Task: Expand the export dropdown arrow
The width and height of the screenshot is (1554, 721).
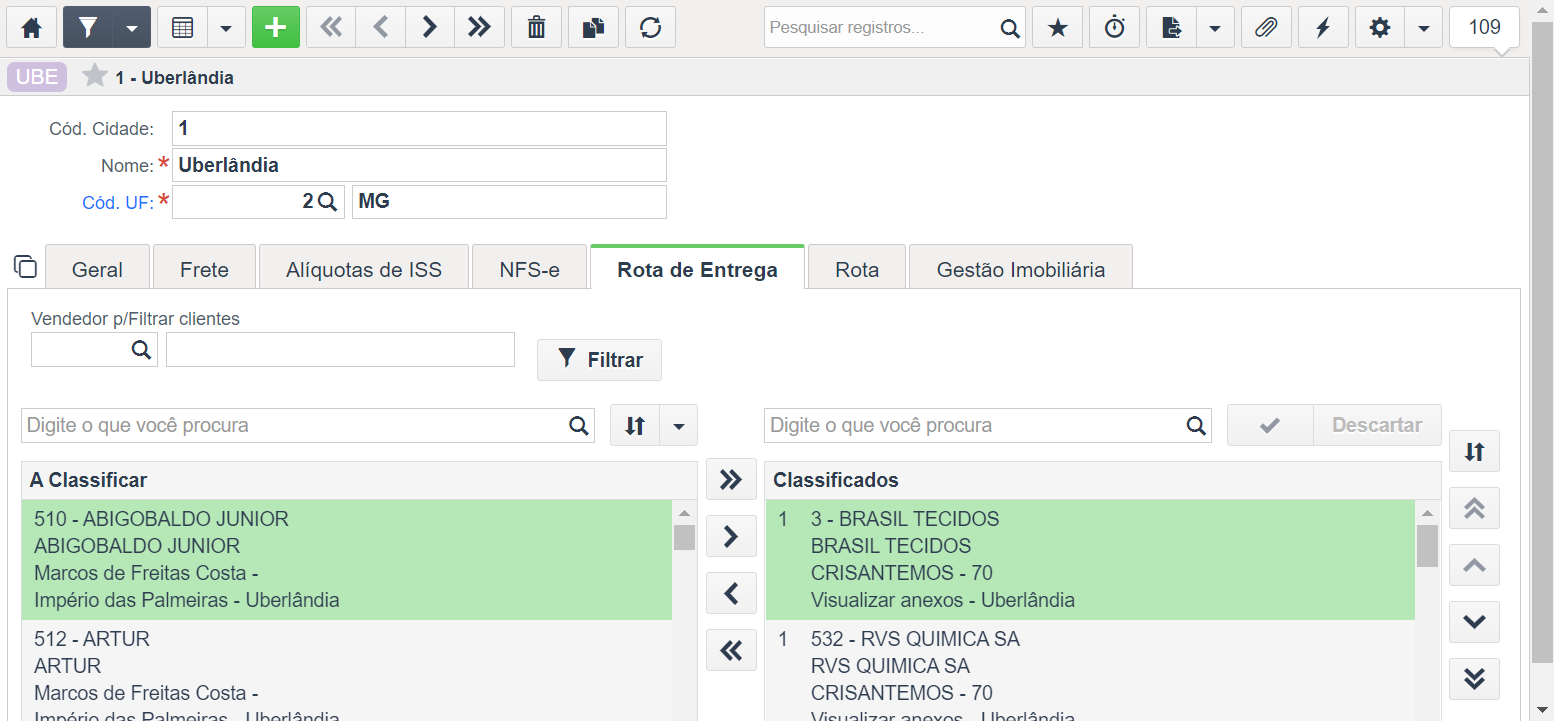Action: click(x=1215, y=28)
